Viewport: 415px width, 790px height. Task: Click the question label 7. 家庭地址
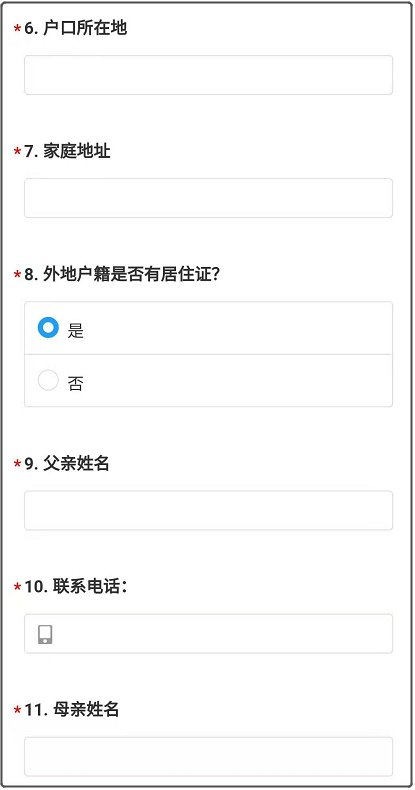pyautogui.click(x=67, y=151)
